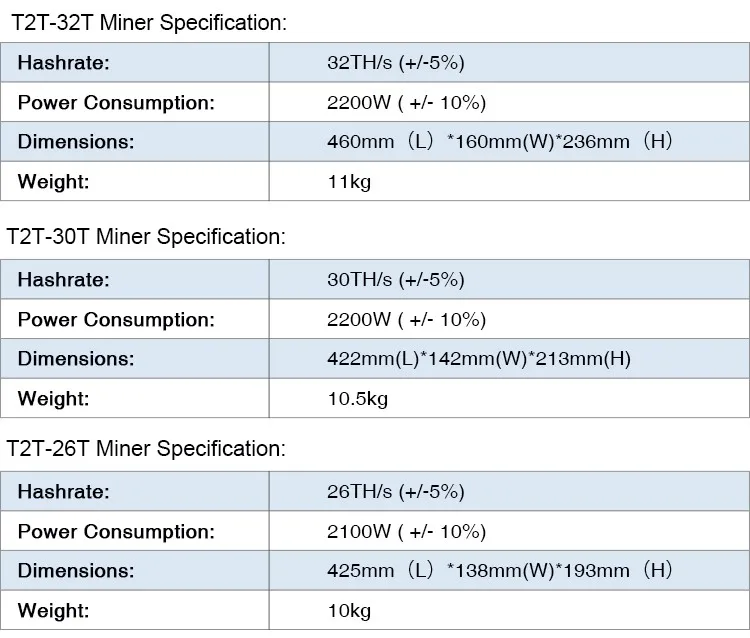Click the T2T-30T Miner Specification heading
This screenshot has width=750, height=638.
[x=146, y=237]
